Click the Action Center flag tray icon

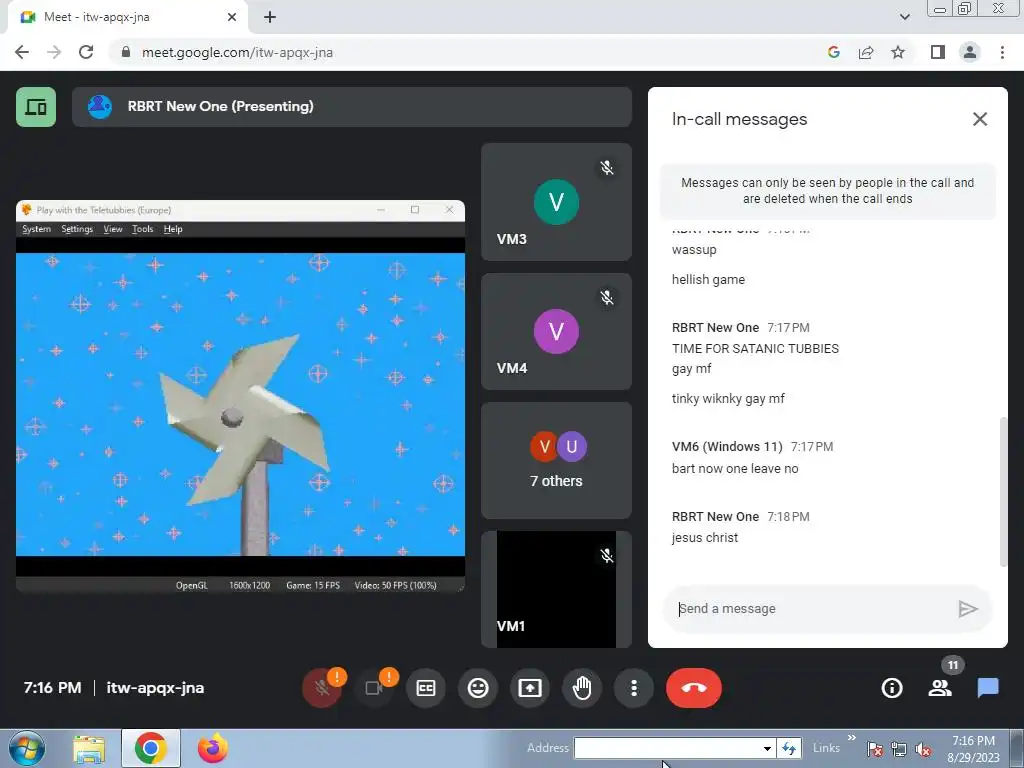874,749
